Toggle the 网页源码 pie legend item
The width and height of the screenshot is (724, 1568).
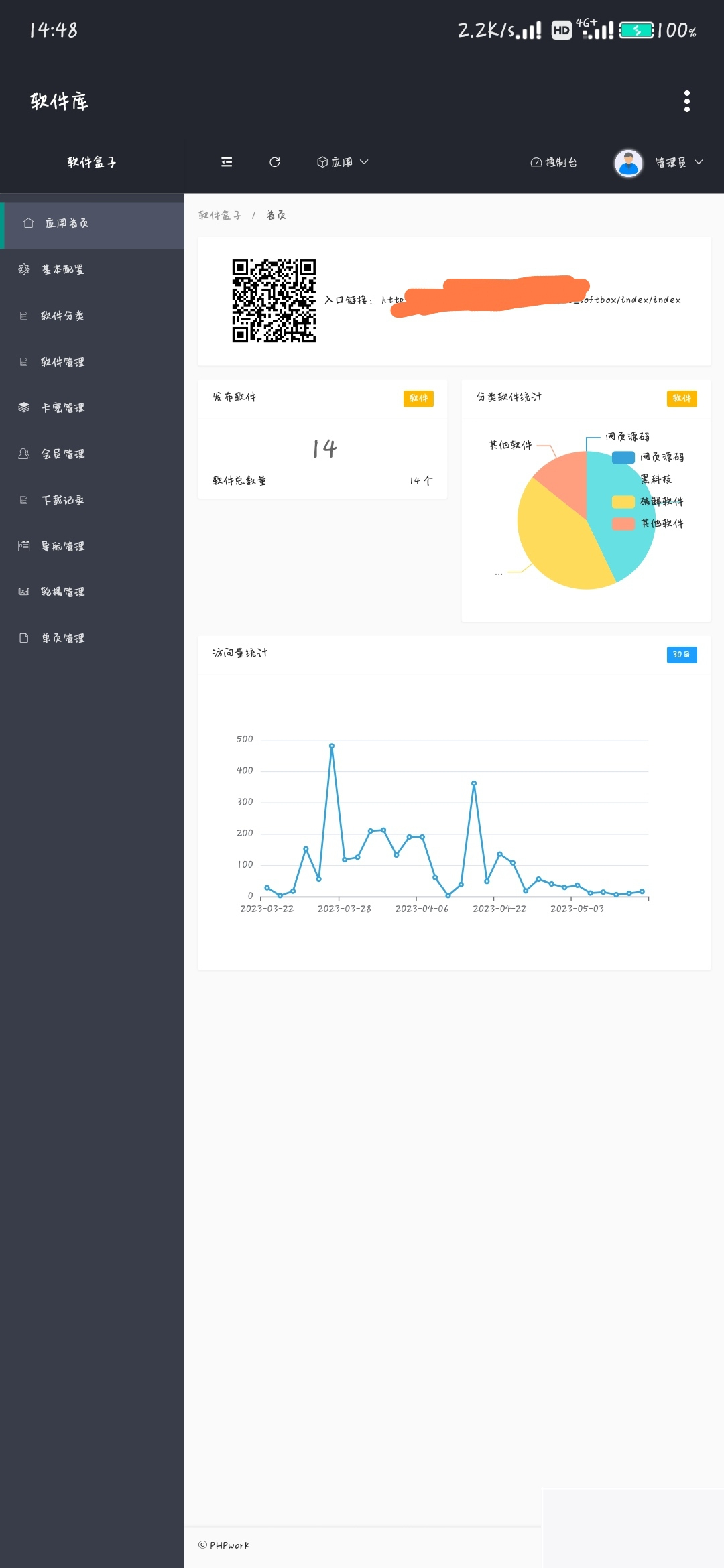pyautogui.click(x=648, y=457)
